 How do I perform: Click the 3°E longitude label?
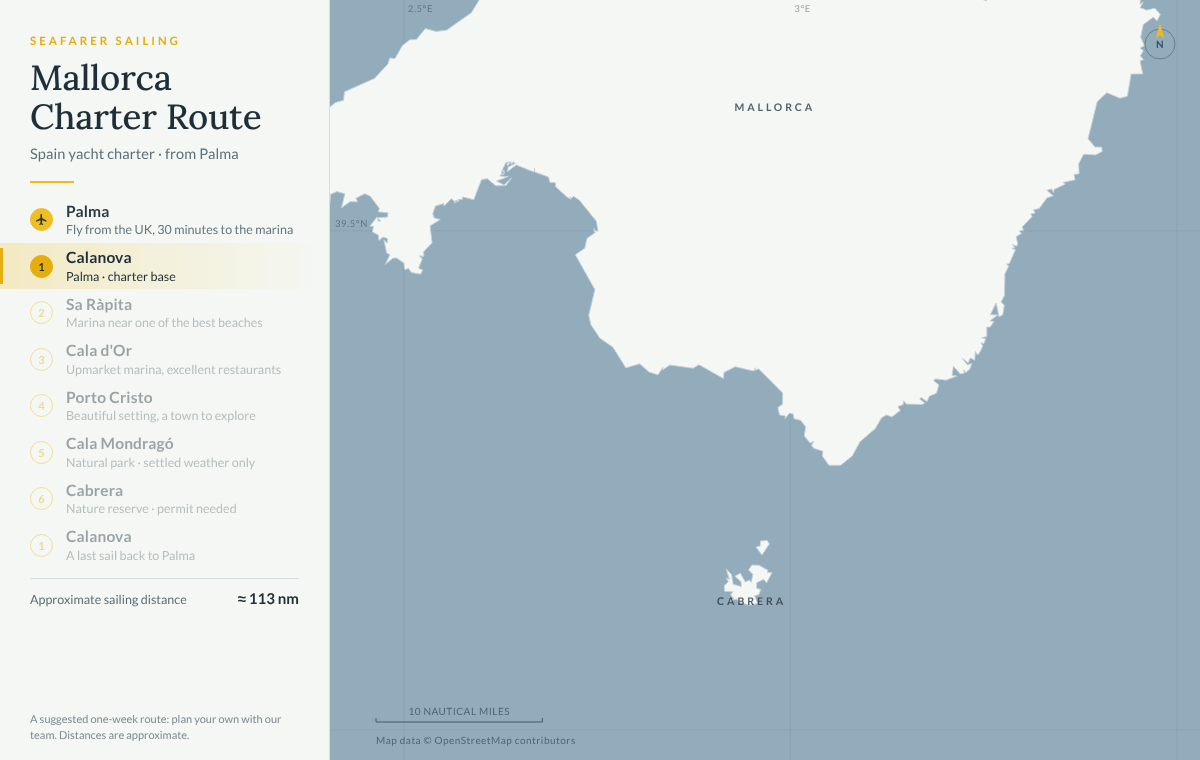tap(802, 8)
